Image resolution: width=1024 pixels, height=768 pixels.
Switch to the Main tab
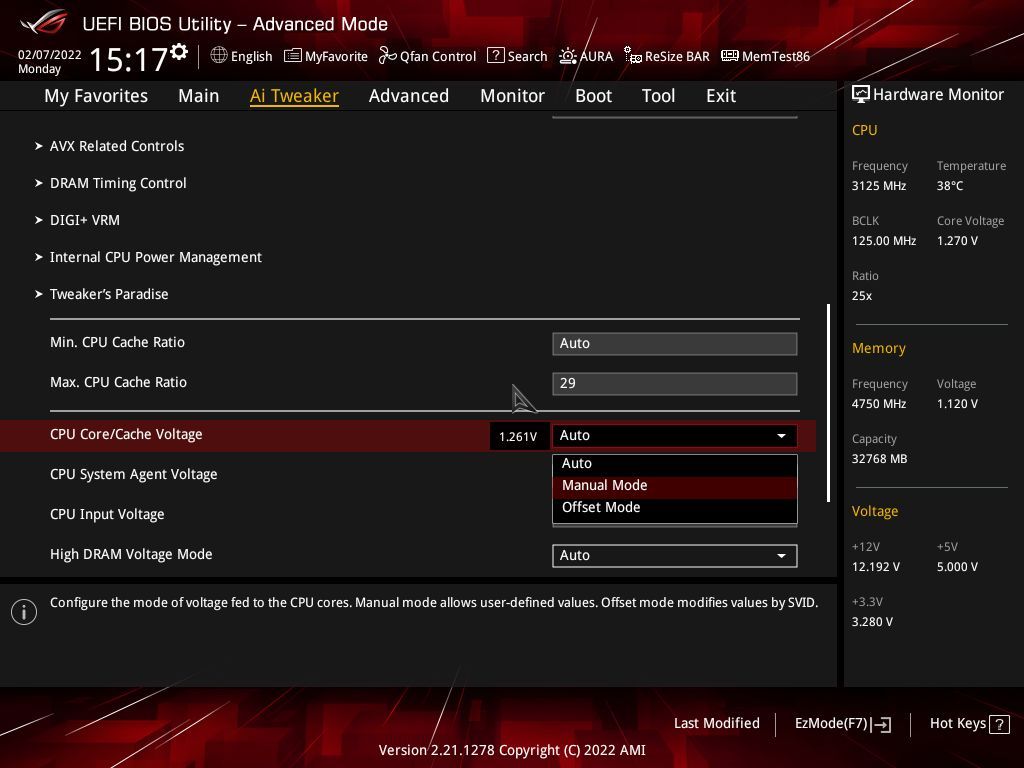(199, 96)
